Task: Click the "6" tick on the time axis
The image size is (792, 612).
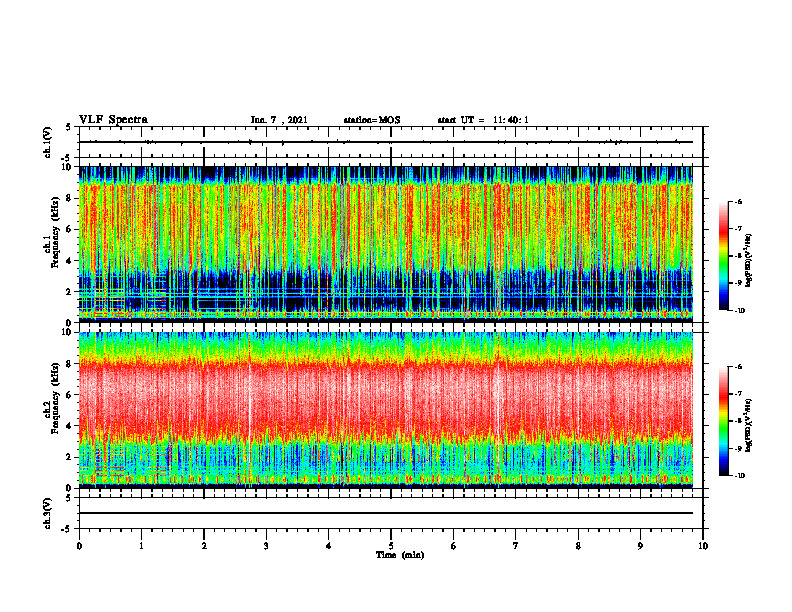Action: pos(454,546)
